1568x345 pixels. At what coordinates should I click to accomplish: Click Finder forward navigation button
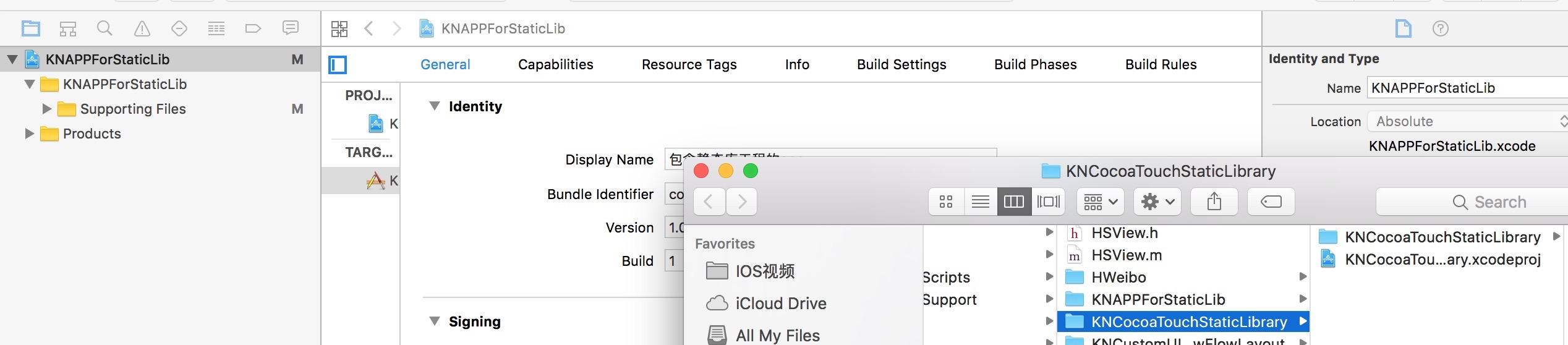coord(742,202)
